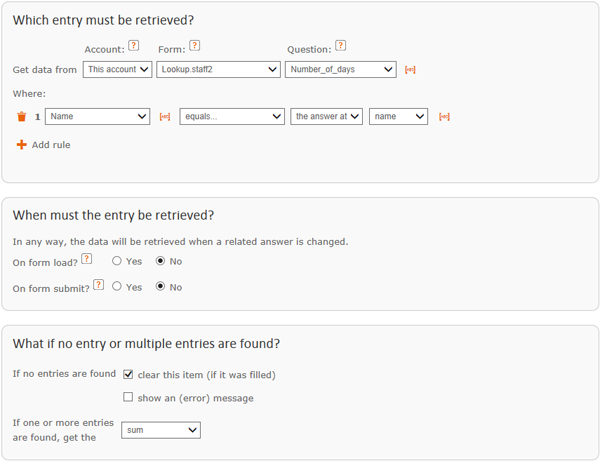Open the On form submit help icon
The height and width of the screenshot is (461, 600).
(x=99, y=285)
